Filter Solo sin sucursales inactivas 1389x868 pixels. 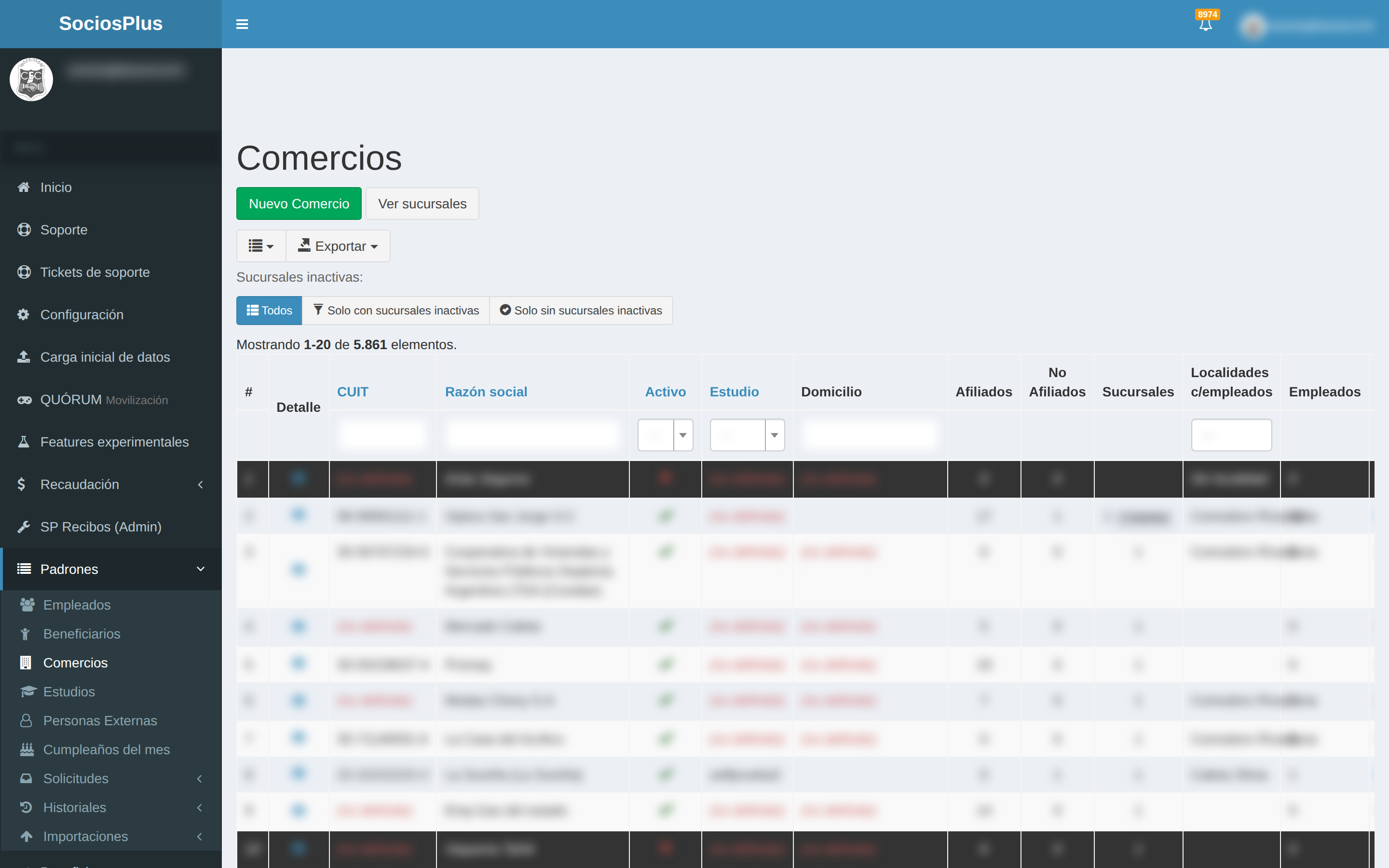[581, 311]
